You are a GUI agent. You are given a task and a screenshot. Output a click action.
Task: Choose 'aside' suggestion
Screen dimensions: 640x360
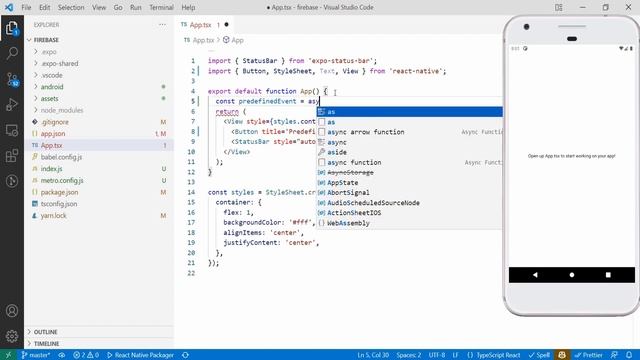[x=409, y=152]
